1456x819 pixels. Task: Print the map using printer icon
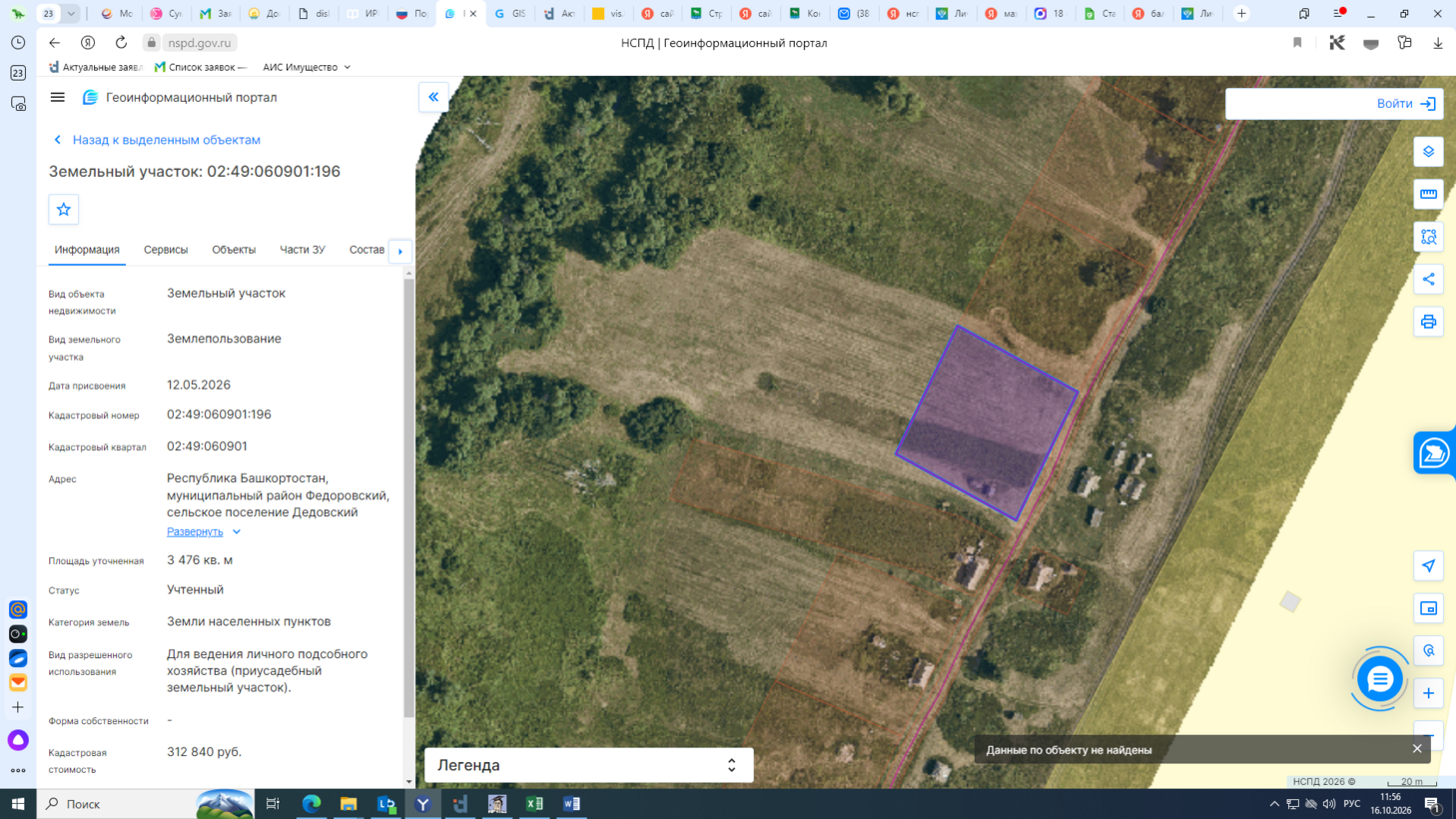point(1428,322)
